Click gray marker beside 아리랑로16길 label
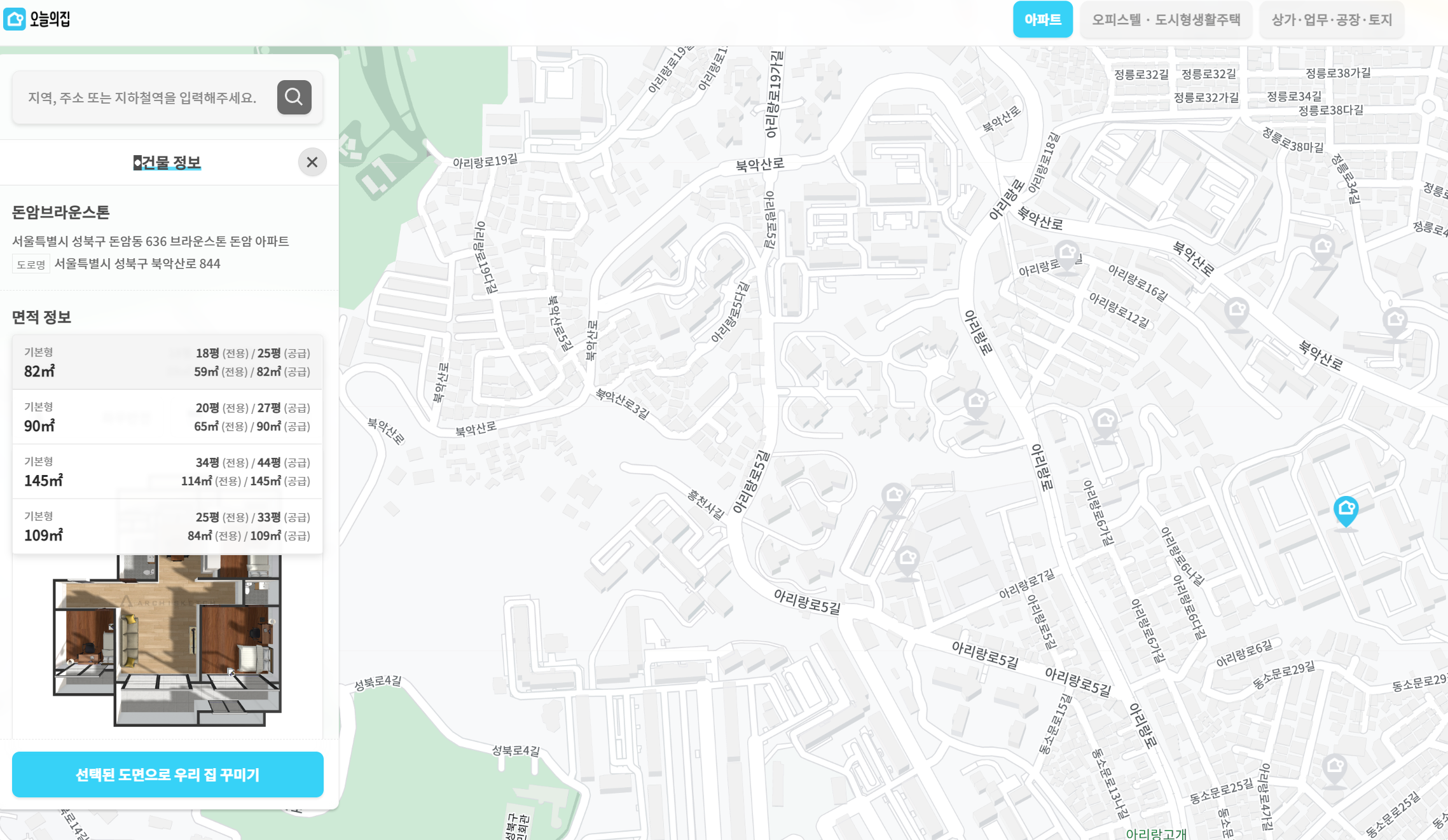Screen dimensions: 1448x840 (1068, 255)
